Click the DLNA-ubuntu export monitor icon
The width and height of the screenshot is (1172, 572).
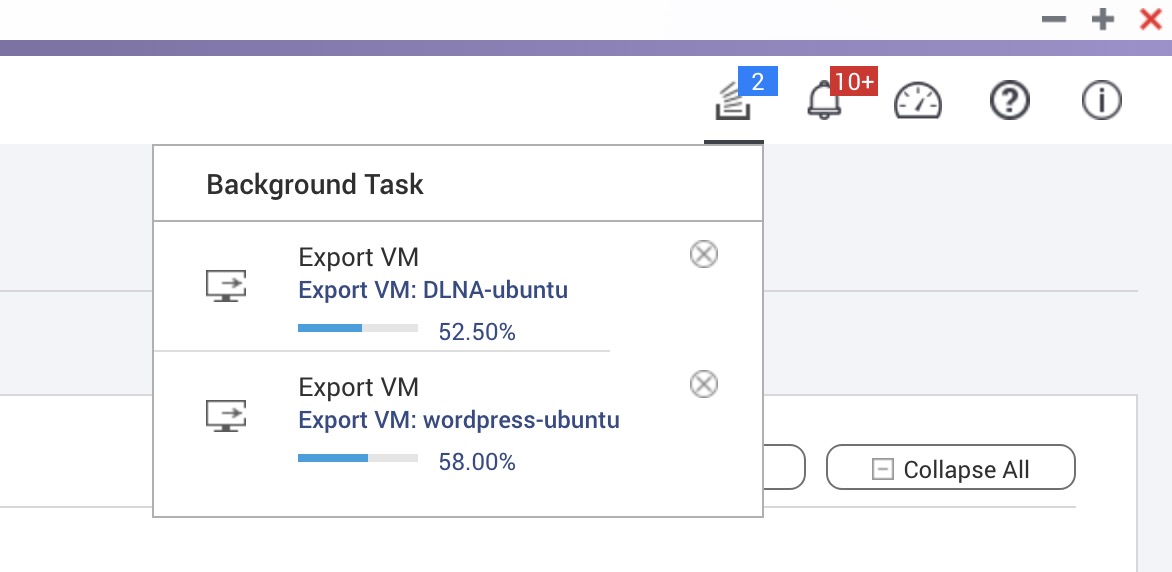point(226,286)
